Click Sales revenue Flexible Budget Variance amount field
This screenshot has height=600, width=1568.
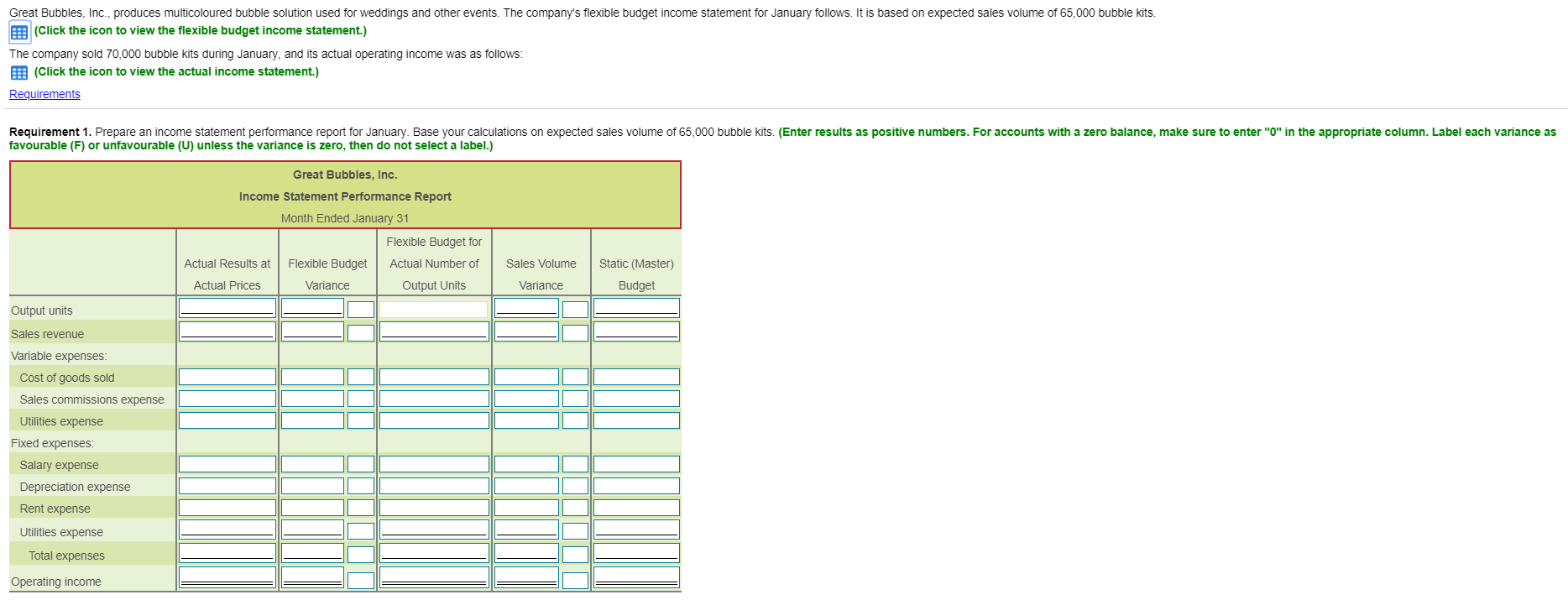[x=312, y=331]
